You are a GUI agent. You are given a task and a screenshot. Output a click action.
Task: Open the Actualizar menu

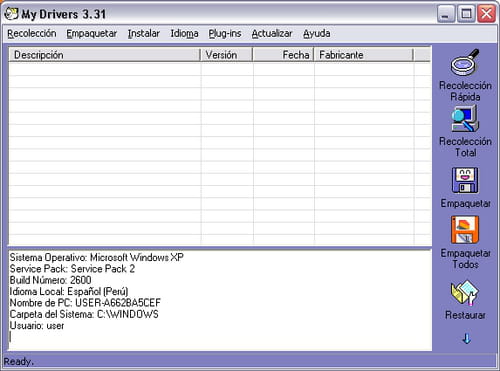(x=272, y=33)
